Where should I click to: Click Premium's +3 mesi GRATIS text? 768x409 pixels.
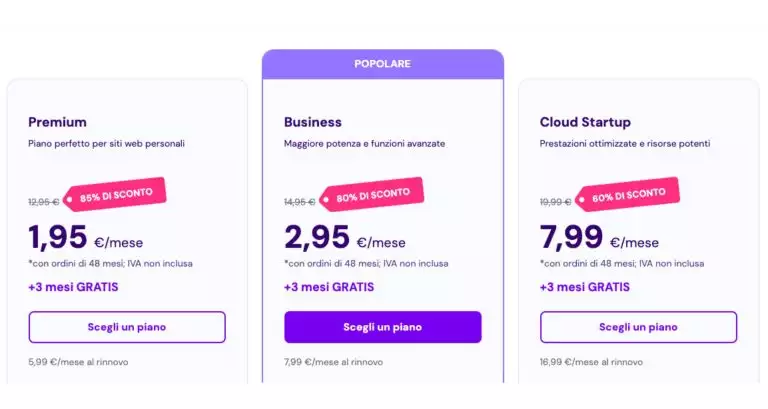pyautogui.click(x=73, y=287)
